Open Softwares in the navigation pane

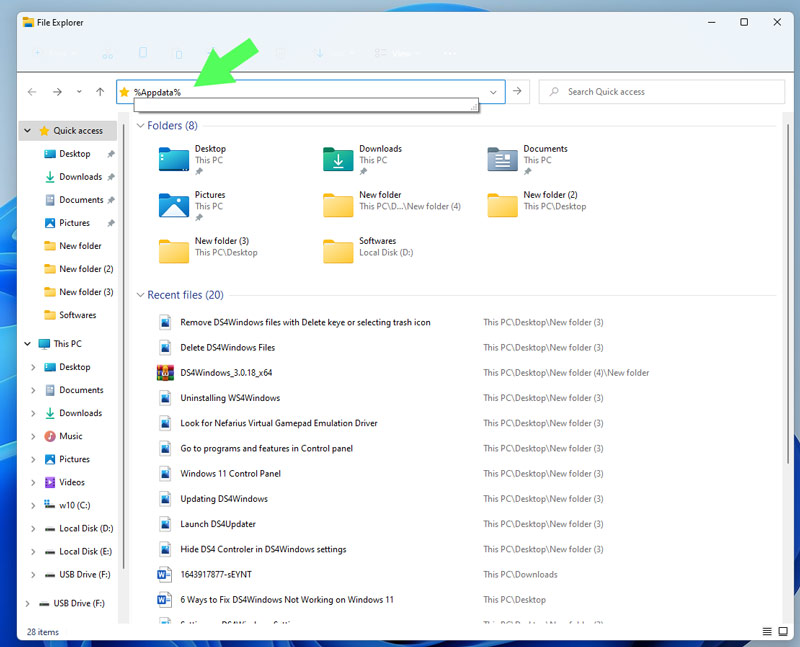pos(78,315)
